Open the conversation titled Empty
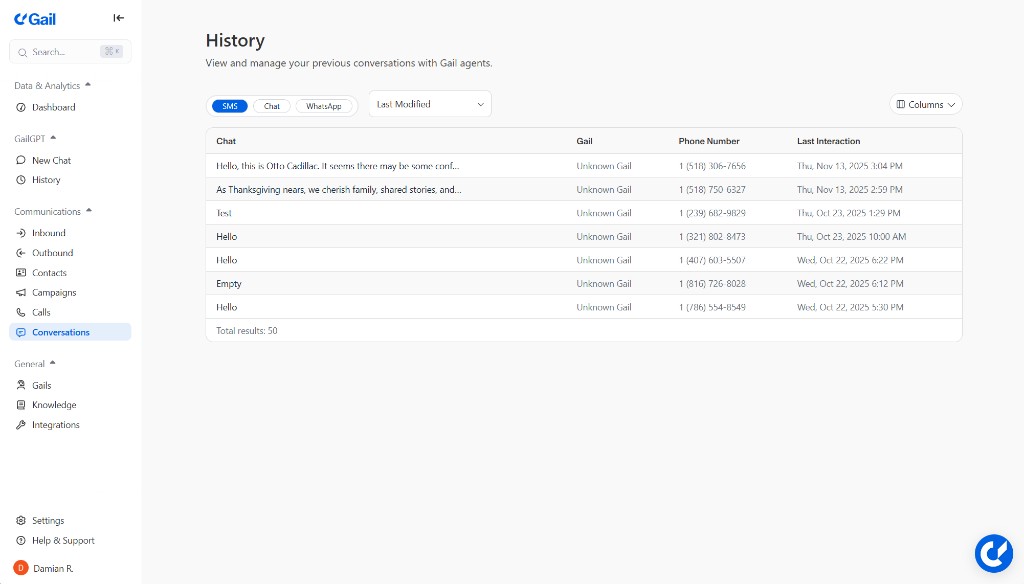1024x584 pixels. 228,283
